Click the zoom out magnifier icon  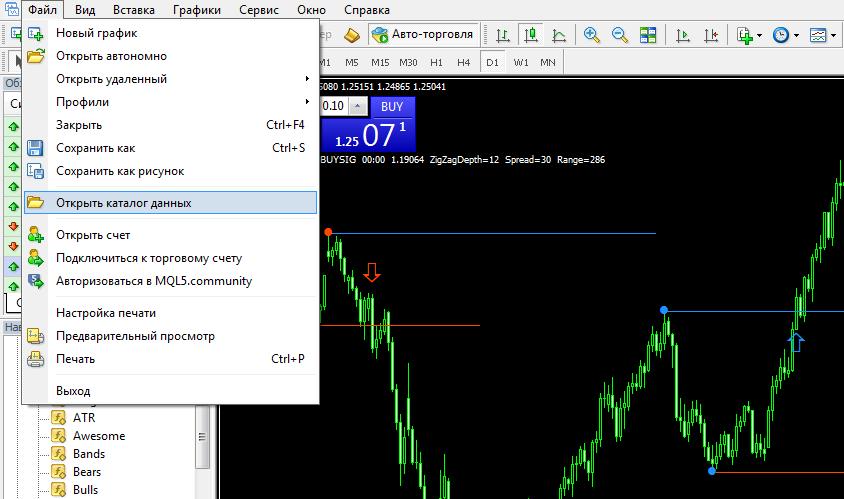click(620, 35)
